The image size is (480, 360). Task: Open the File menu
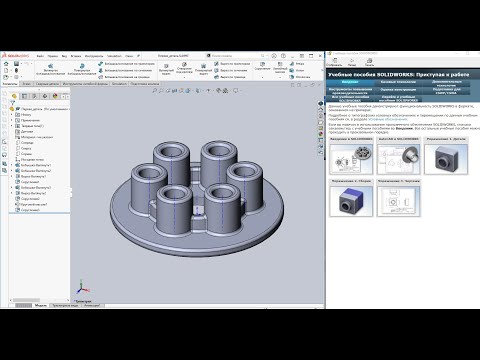[x=40, y=56]
